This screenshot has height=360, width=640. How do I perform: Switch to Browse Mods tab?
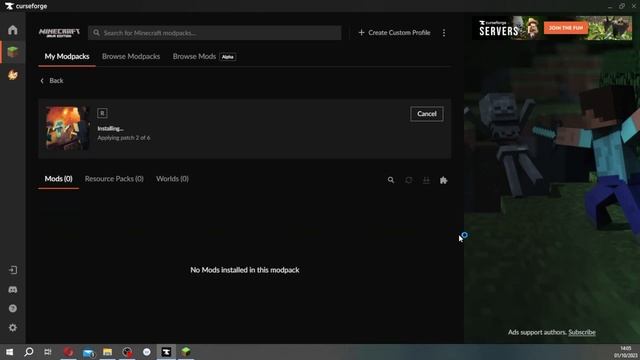coord(194,56)
